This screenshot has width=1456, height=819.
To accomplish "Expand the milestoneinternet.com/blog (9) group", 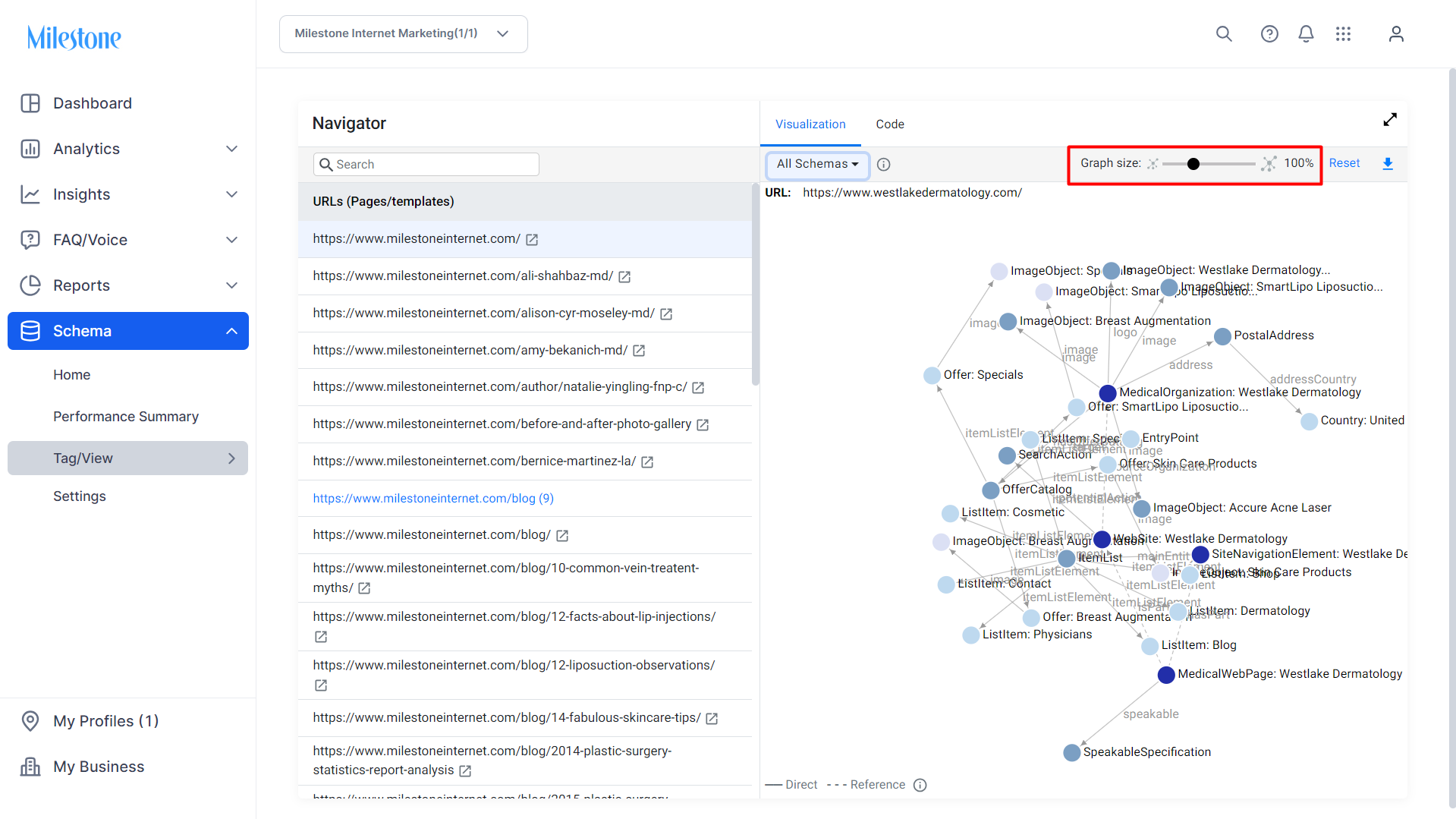I will [x=433, y=499].
